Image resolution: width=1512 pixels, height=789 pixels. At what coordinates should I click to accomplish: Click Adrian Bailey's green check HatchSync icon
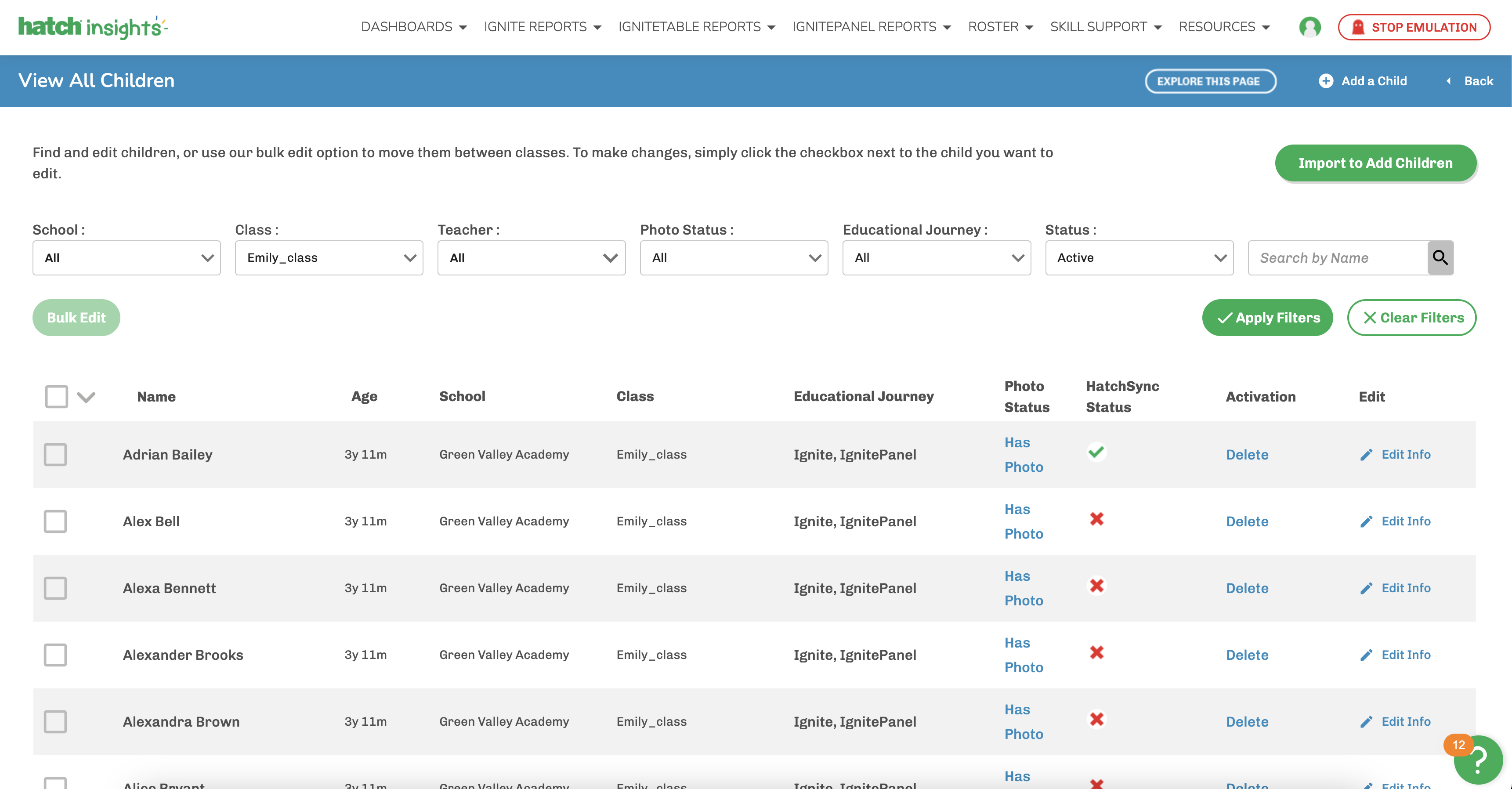[x=1096, y=452]
